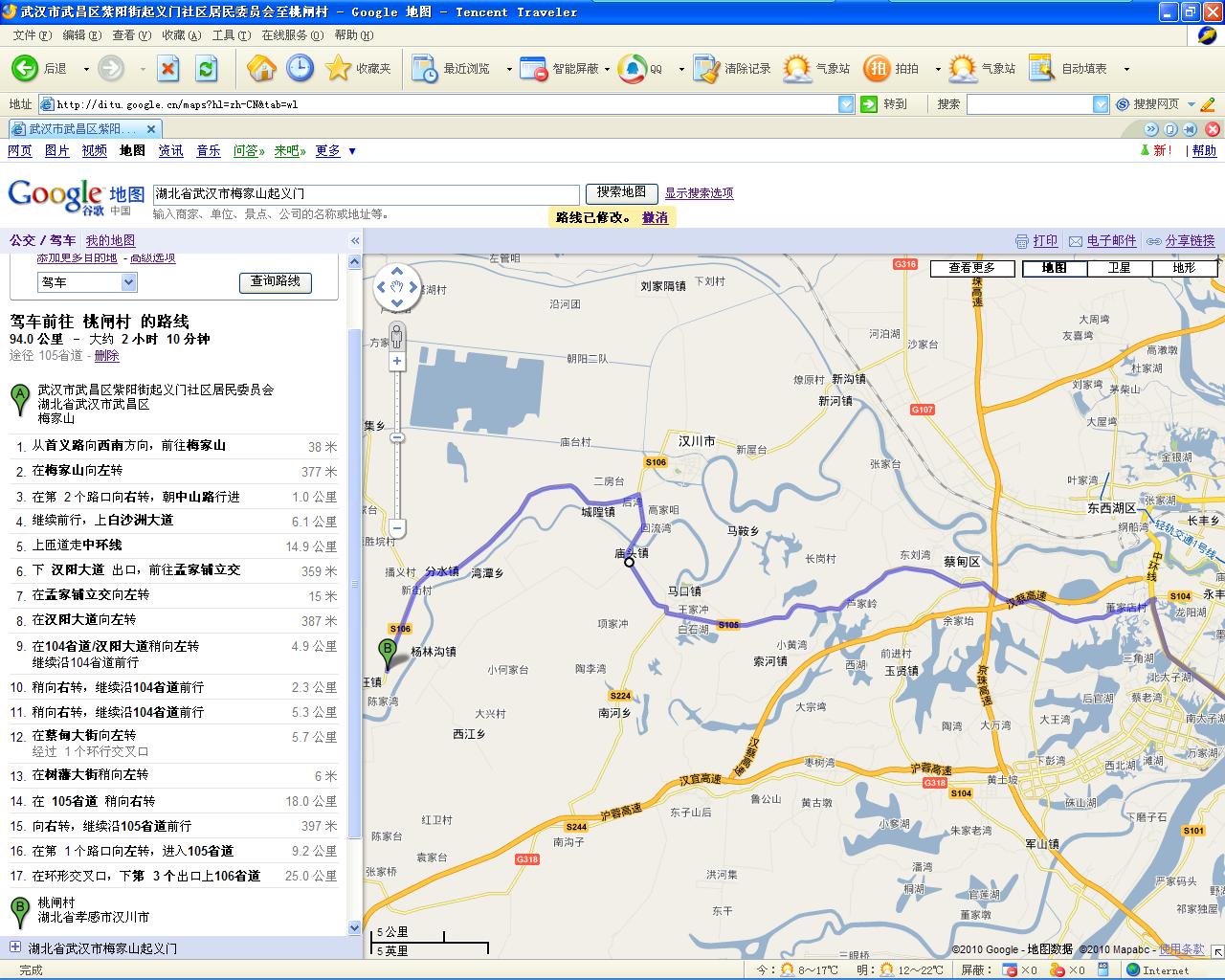
Task: Select the Street View pegman icon
Action: 396,337
